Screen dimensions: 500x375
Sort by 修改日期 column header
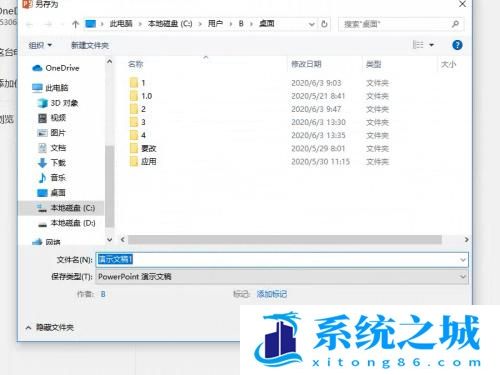[x=306, y=64]
